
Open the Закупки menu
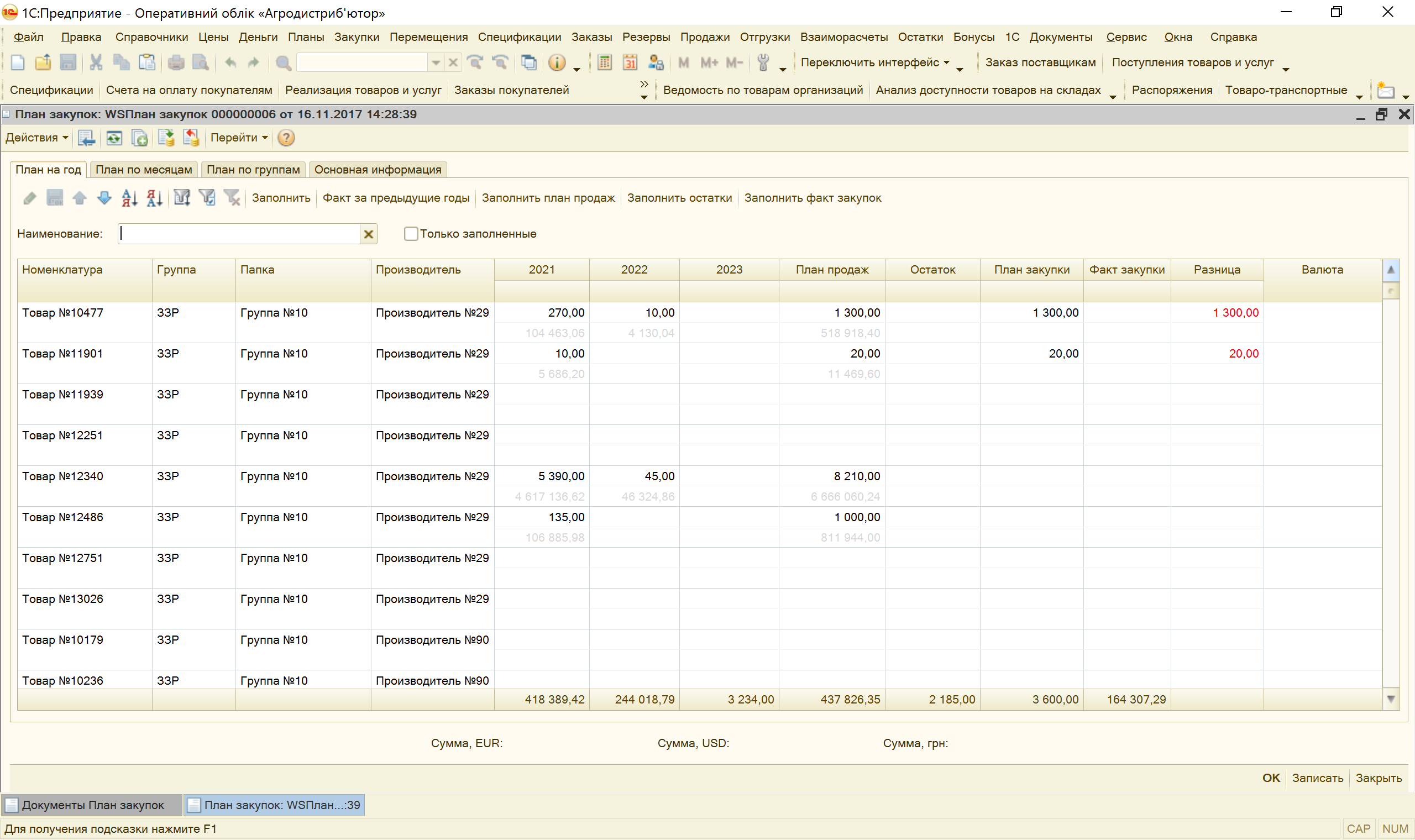[x=357, y=37]
